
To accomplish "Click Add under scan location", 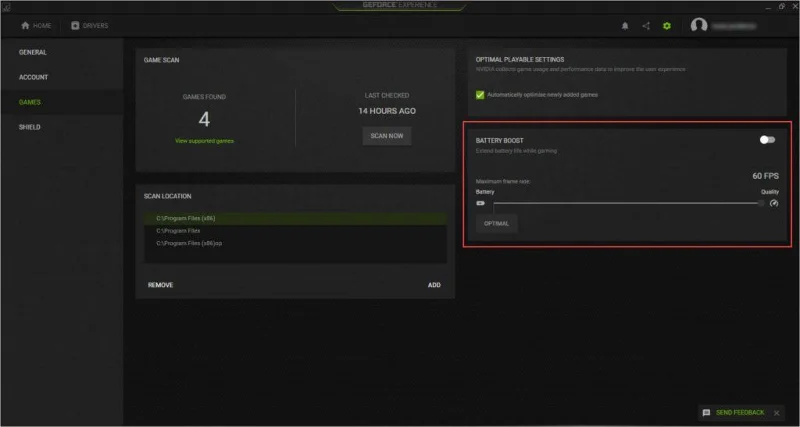I will [434, 285].
